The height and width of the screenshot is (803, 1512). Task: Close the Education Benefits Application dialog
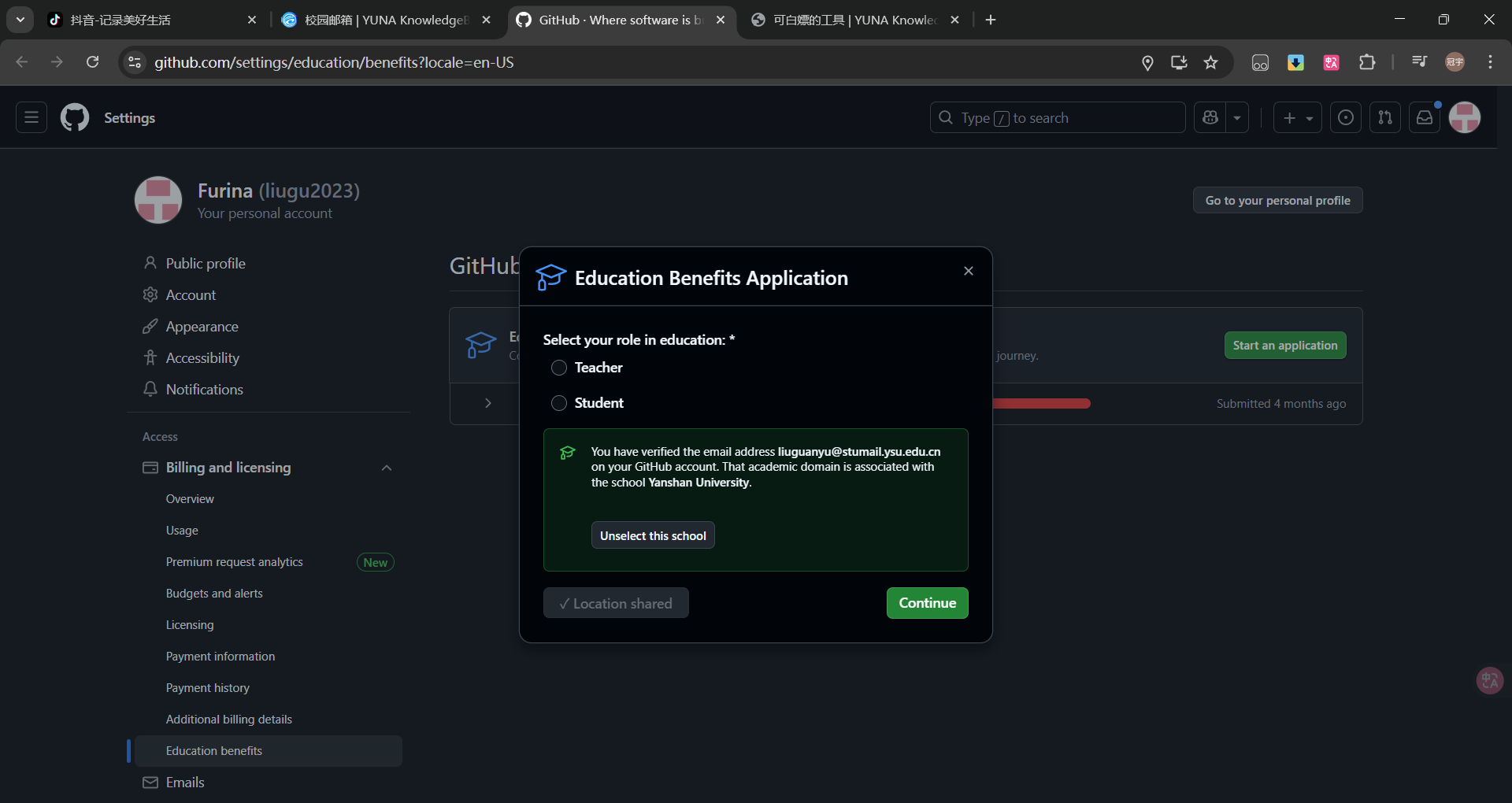point(969,271)
